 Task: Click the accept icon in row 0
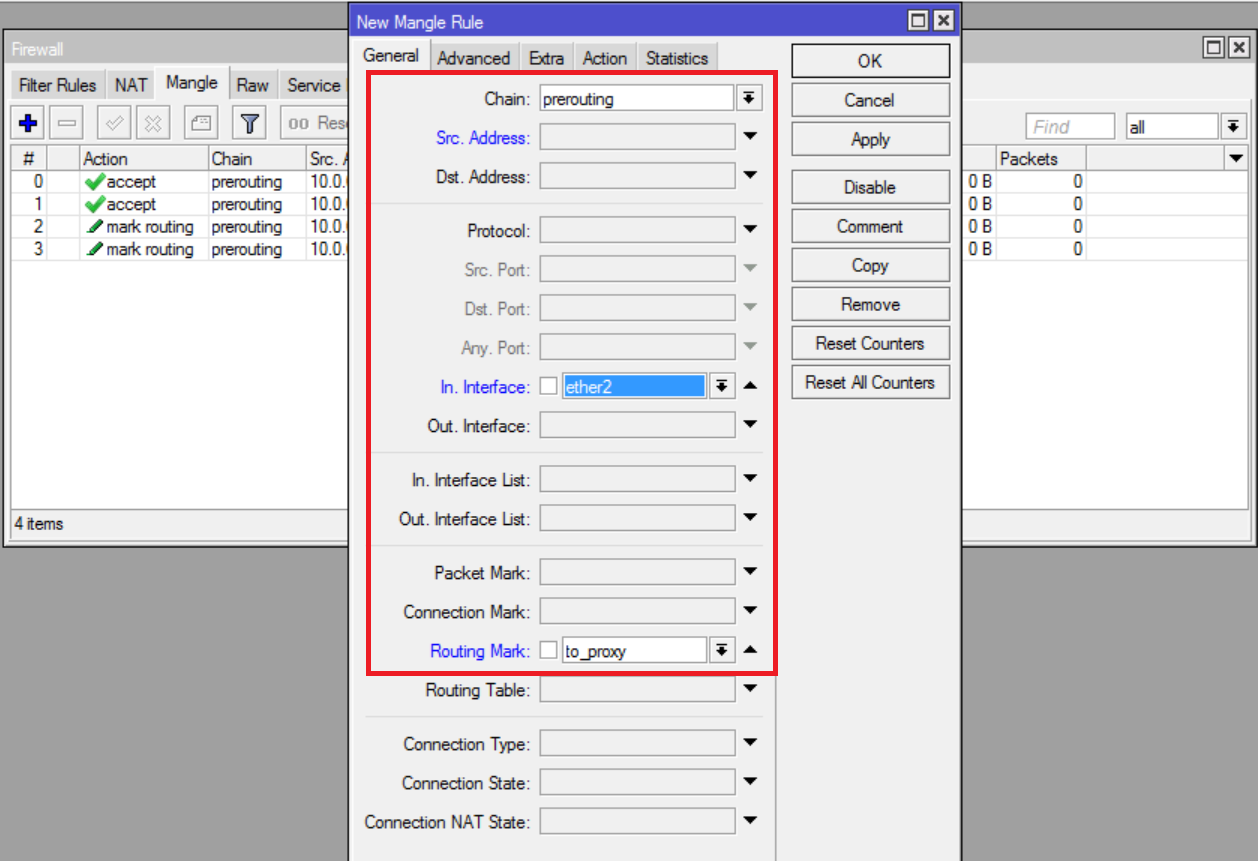pyautogui.click(x=95, y=182)
